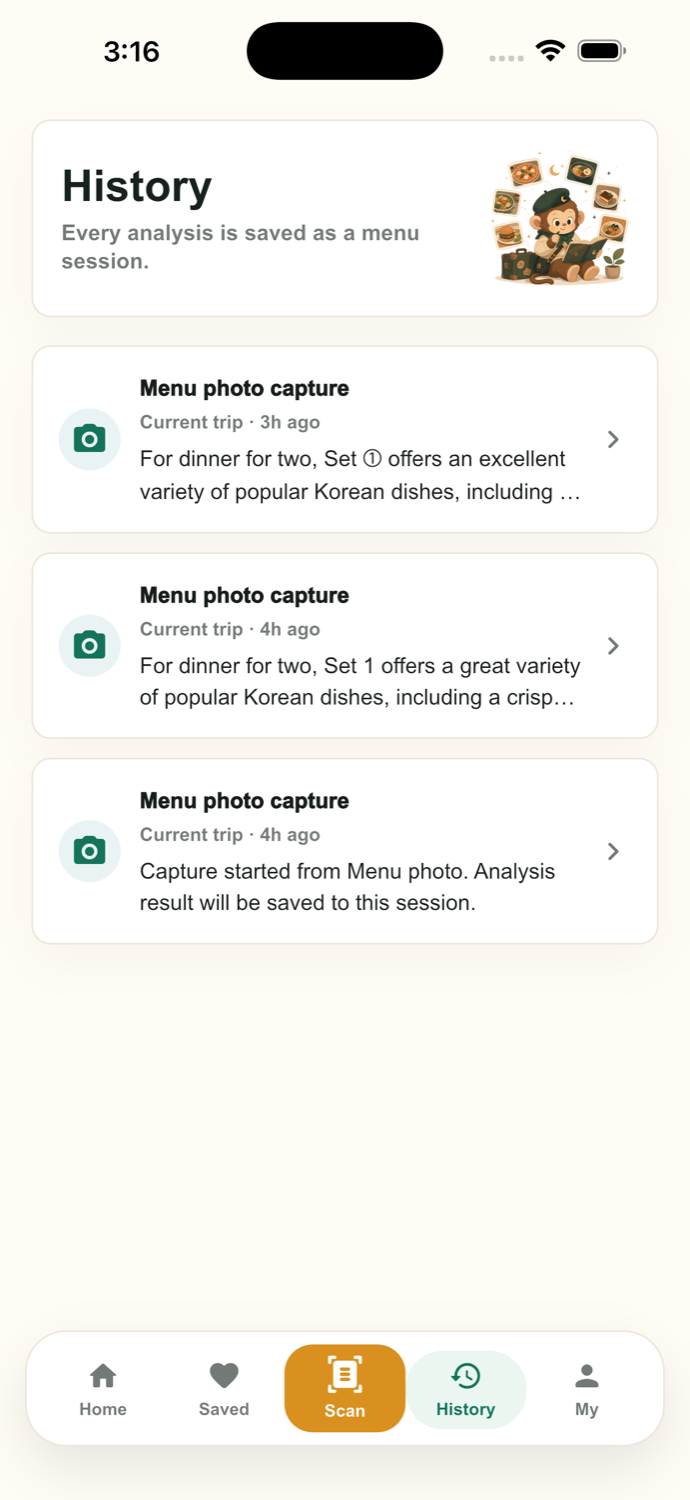Switch to the My tab label
Image resolution: width=690 pixels, height=1500 pixels.
587,1409
